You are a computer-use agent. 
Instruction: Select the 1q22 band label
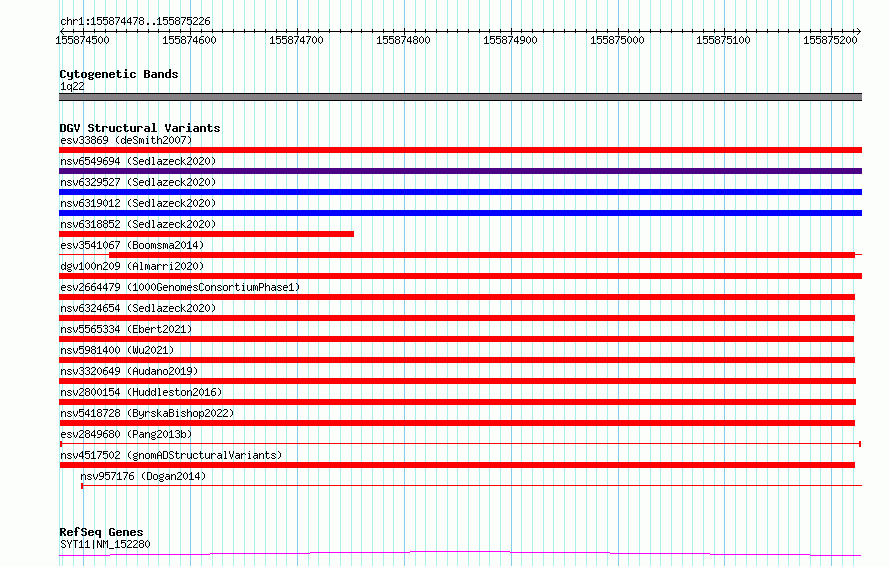coord(72,86)
